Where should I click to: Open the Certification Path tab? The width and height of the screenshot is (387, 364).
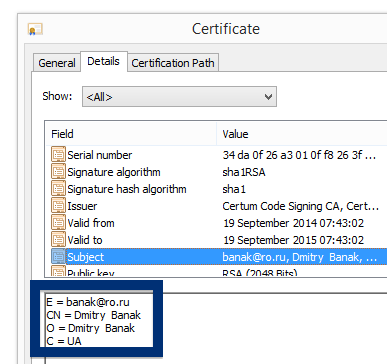click(x=173, y=63)
